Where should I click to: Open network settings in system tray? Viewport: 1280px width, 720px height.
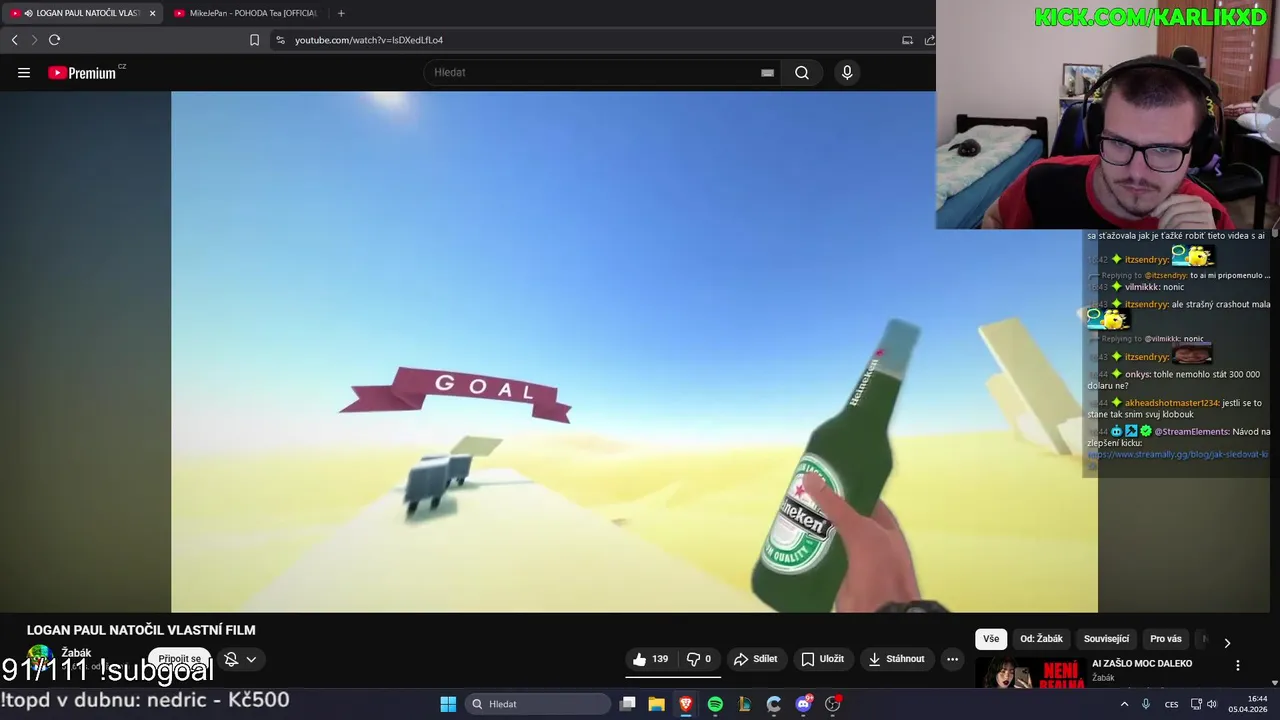1196,704
